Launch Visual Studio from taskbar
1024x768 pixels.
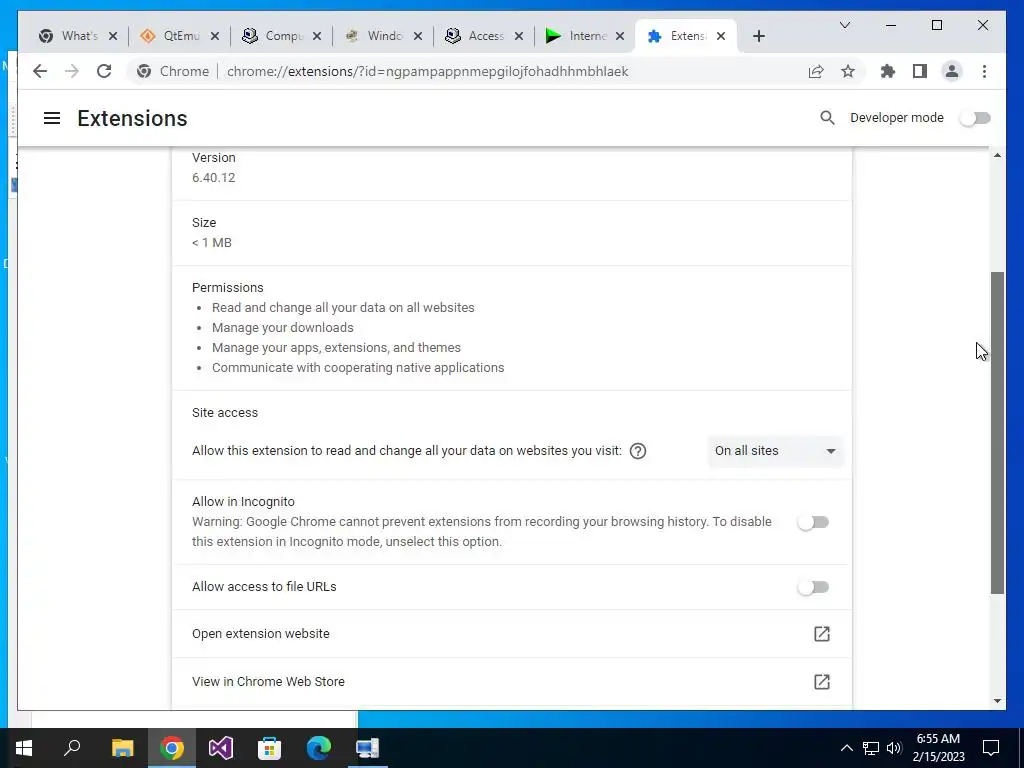221,748
